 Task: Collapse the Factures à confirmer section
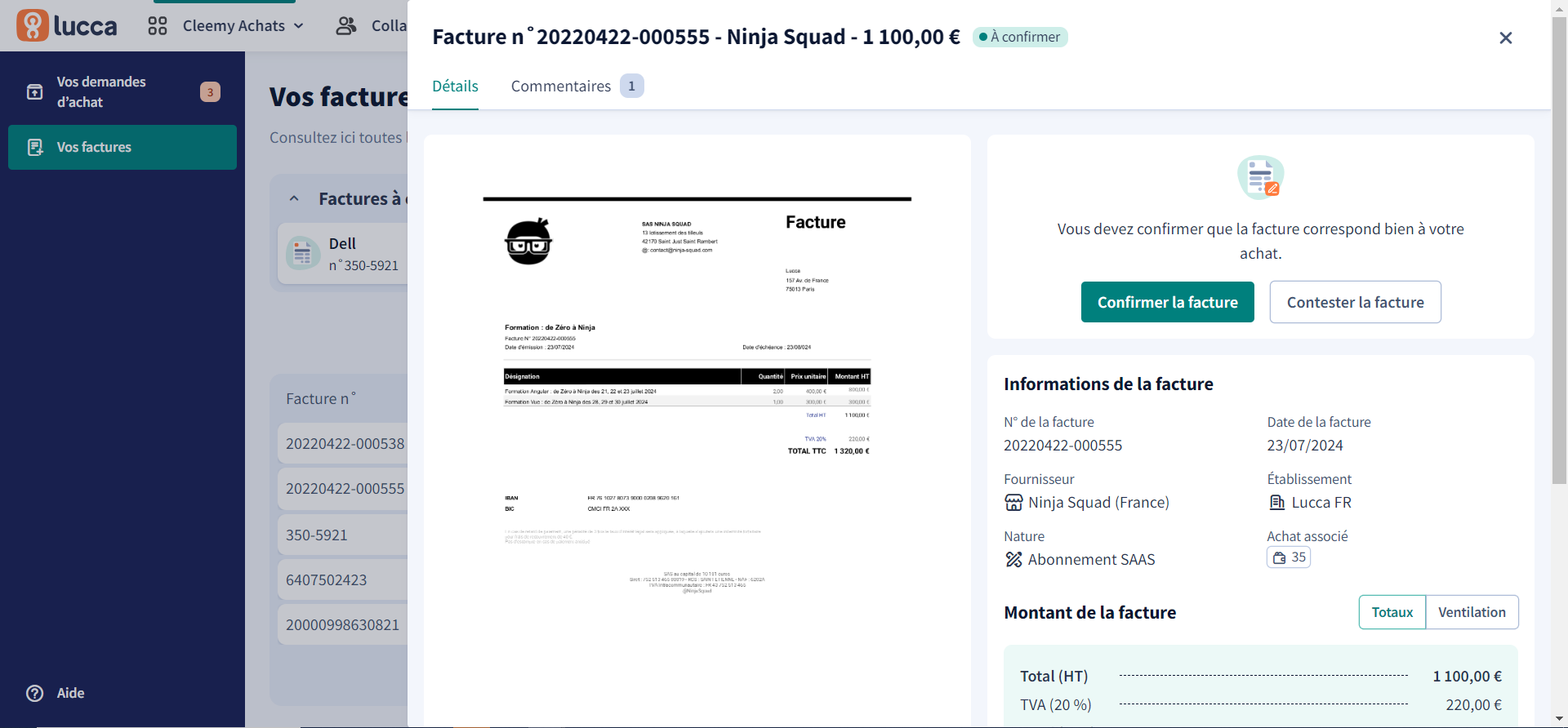pos(294,198)
